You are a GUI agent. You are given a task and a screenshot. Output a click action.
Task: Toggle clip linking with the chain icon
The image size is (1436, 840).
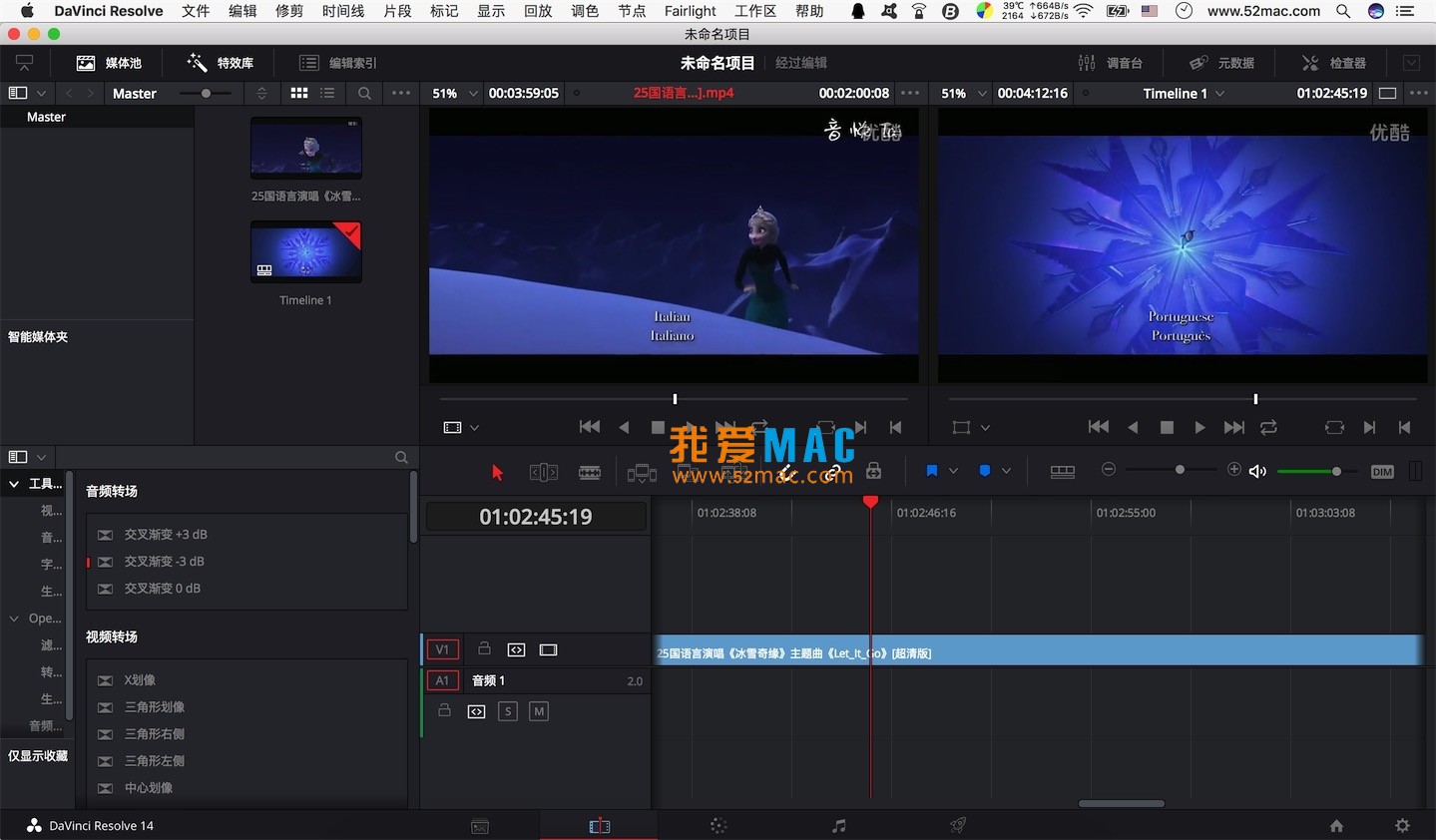coord(833,472)
